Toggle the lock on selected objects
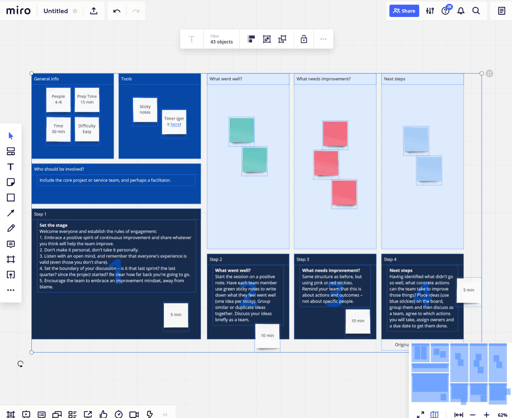The height and width of the screenshot is (418, 512). click(304, 39)
